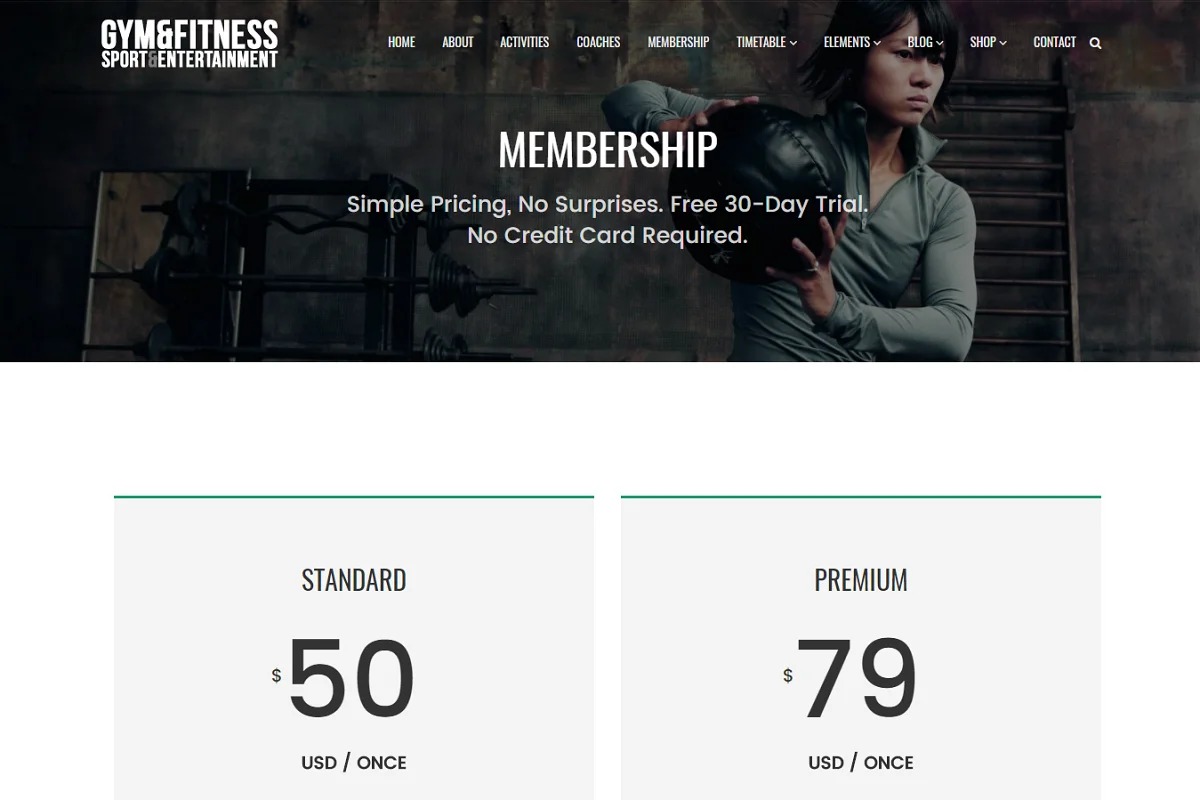Select the Standard plan heading
The height and width of the screenshot is (800, 1200).
click(354, 580)
